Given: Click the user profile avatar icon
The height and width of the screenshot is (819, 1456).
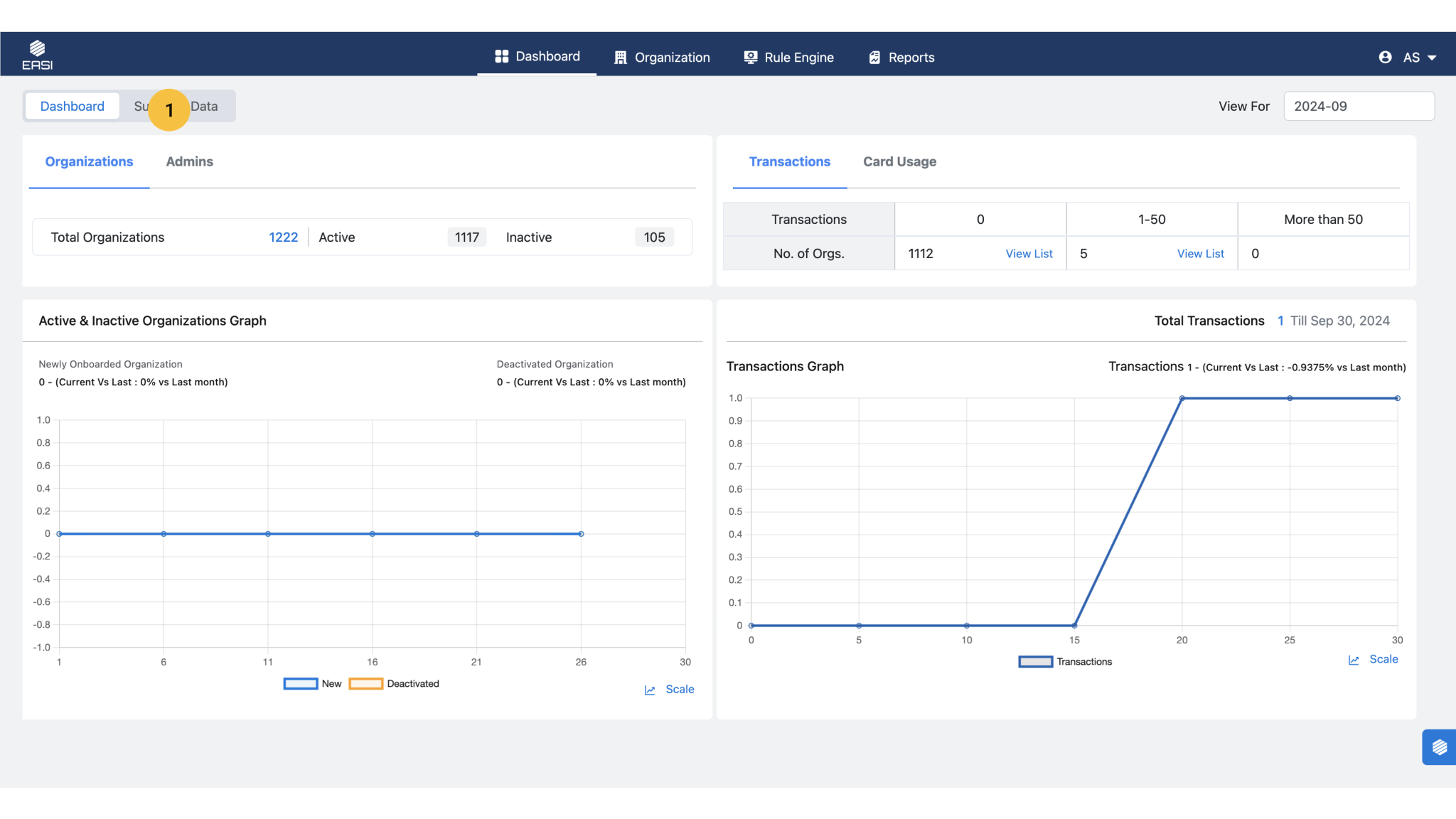Looking at the screenshot, I should pos(1385,58).
